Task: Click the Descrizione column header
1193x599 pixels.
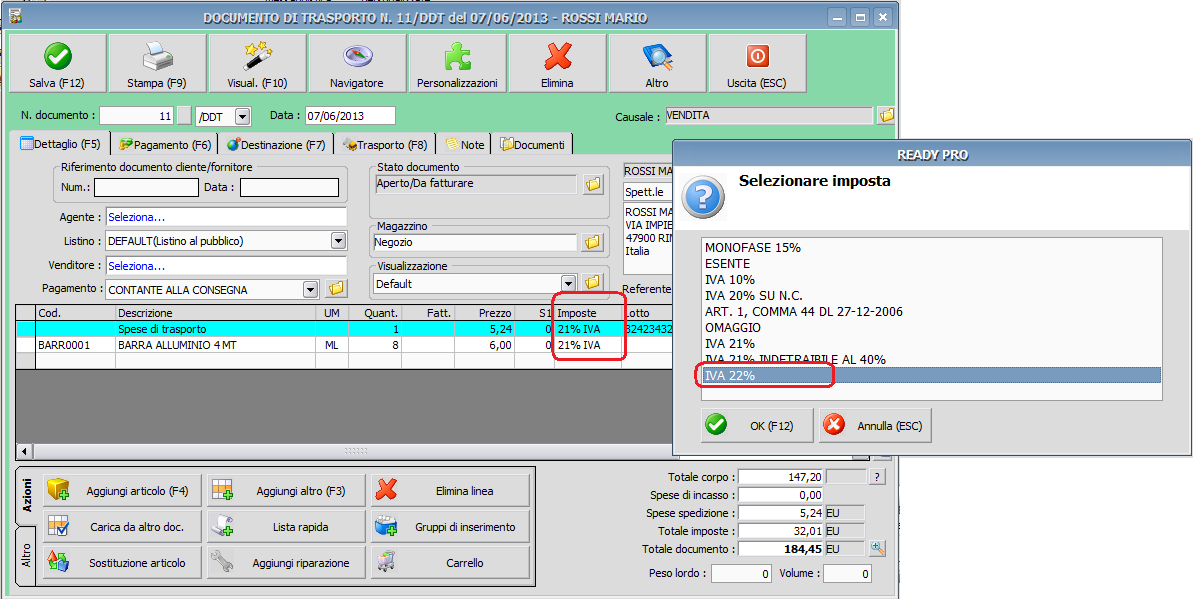Action: [215, 313]
